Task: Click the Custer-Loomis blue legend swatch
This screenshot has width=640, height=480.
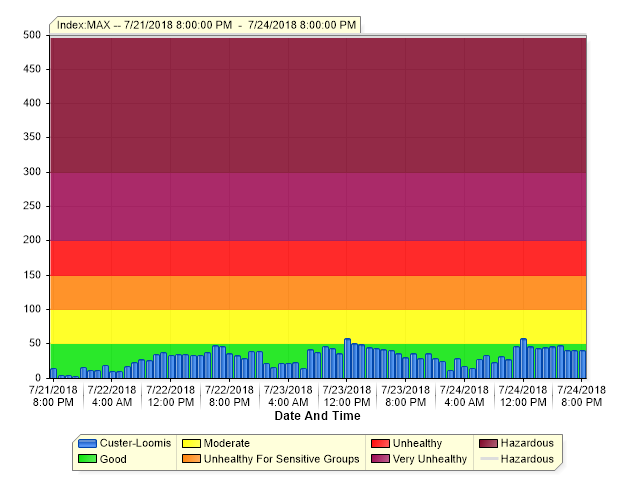Action: click(87, 443)
